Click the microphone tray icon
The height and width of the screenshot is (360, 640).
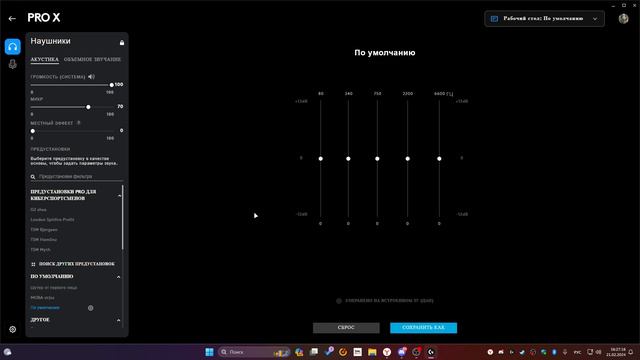point(565,352)
